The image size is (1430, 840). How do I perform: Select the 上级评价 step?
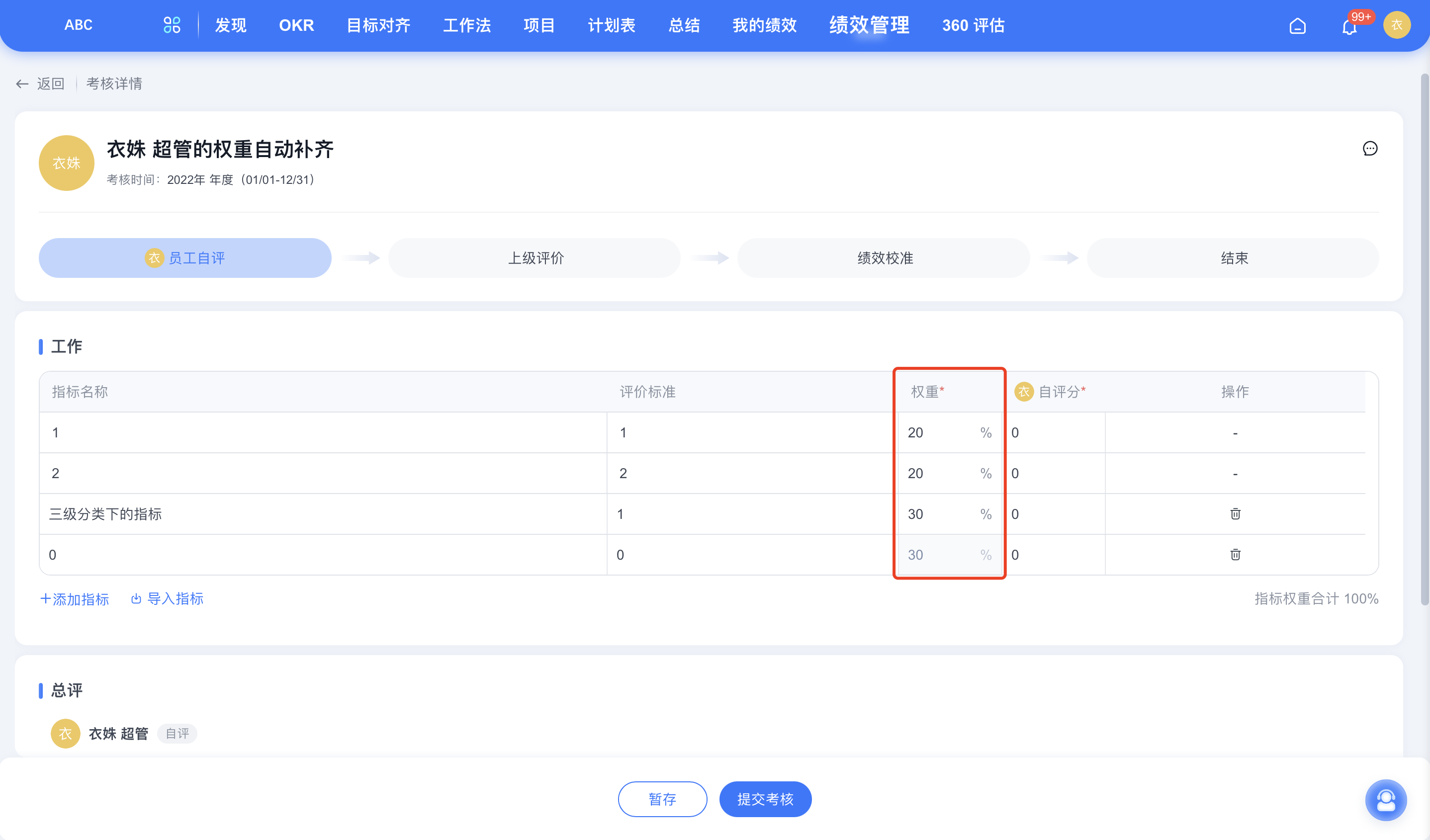535,258
